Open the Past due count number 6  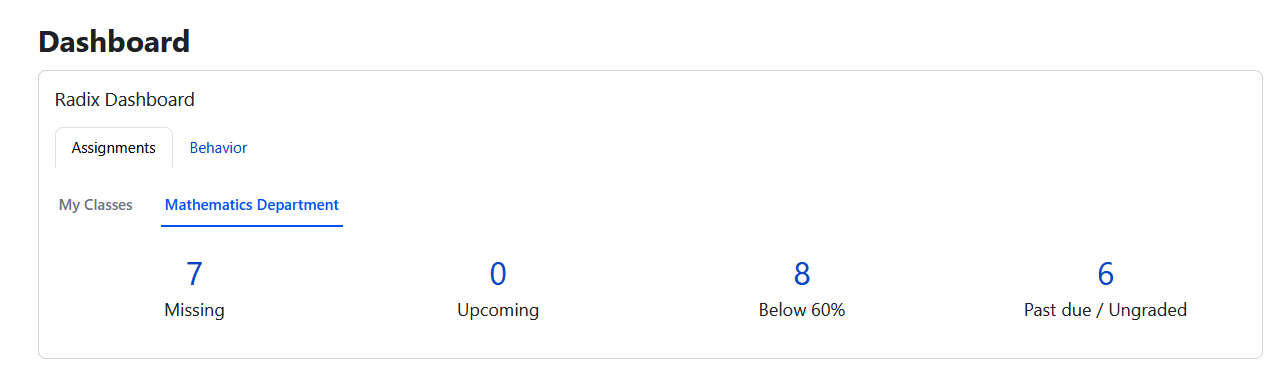pyautogui.click(x=1106, y=274)
